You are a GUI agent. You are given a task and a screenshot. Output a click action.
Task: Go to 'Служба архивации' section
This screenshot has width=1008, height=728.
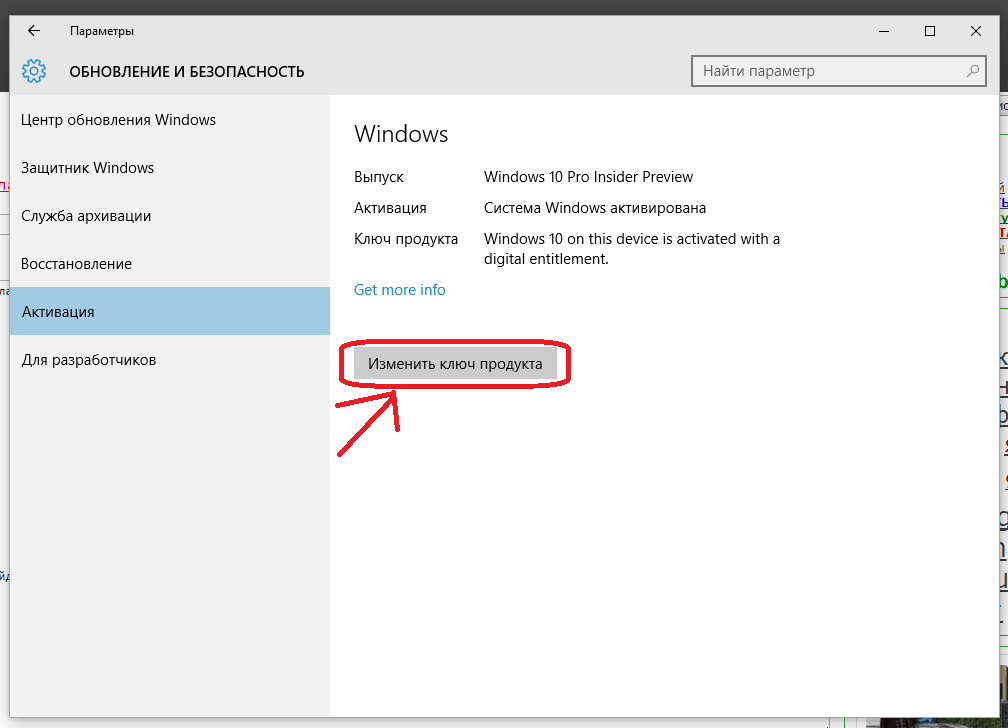[87, 216]
